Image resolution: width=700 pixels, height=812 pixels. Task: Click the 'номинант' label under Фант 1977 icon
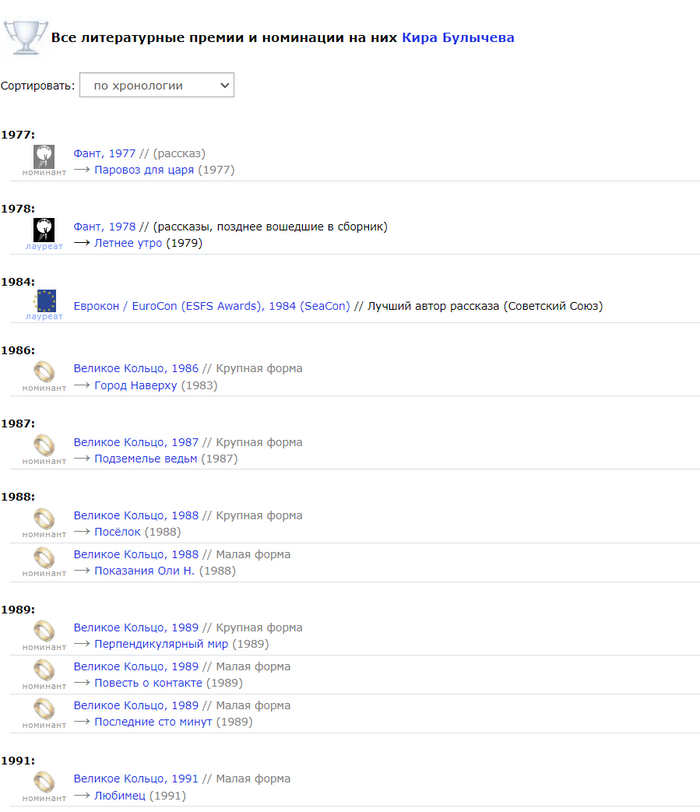[x=44, y=172]
